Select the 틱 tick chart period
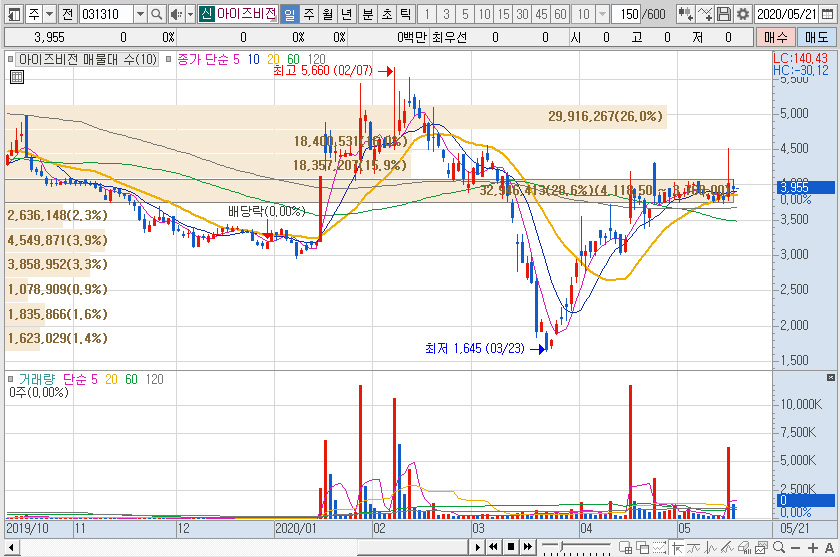 pyautogui.click(x=405, y=14)
